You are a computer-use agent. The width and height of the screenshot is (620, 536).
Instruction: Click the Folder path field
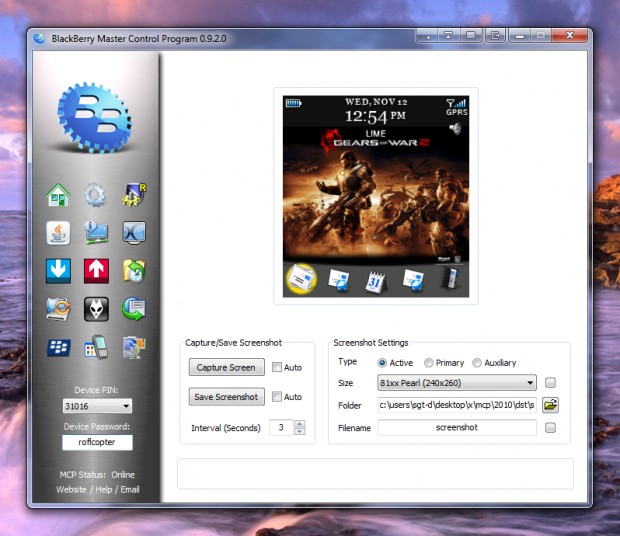[457, 405]
